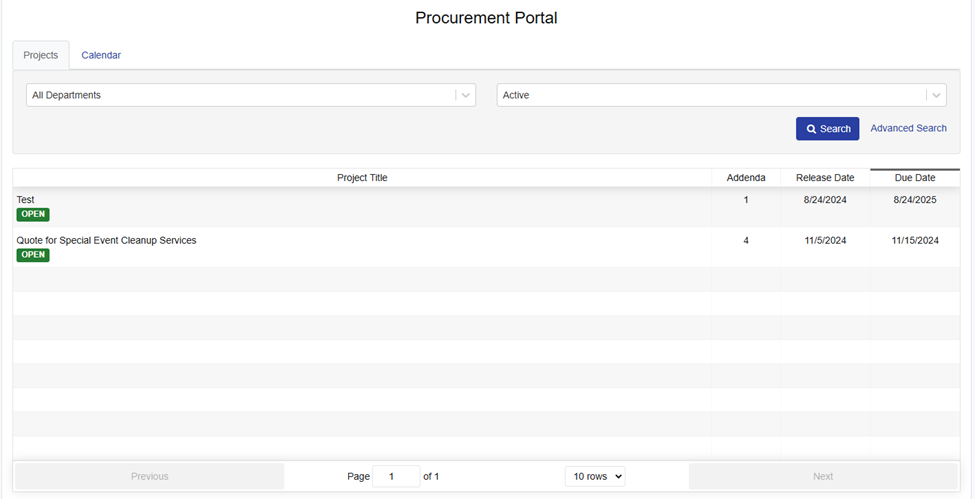Sort by Project Title column header

click(362, 178)
